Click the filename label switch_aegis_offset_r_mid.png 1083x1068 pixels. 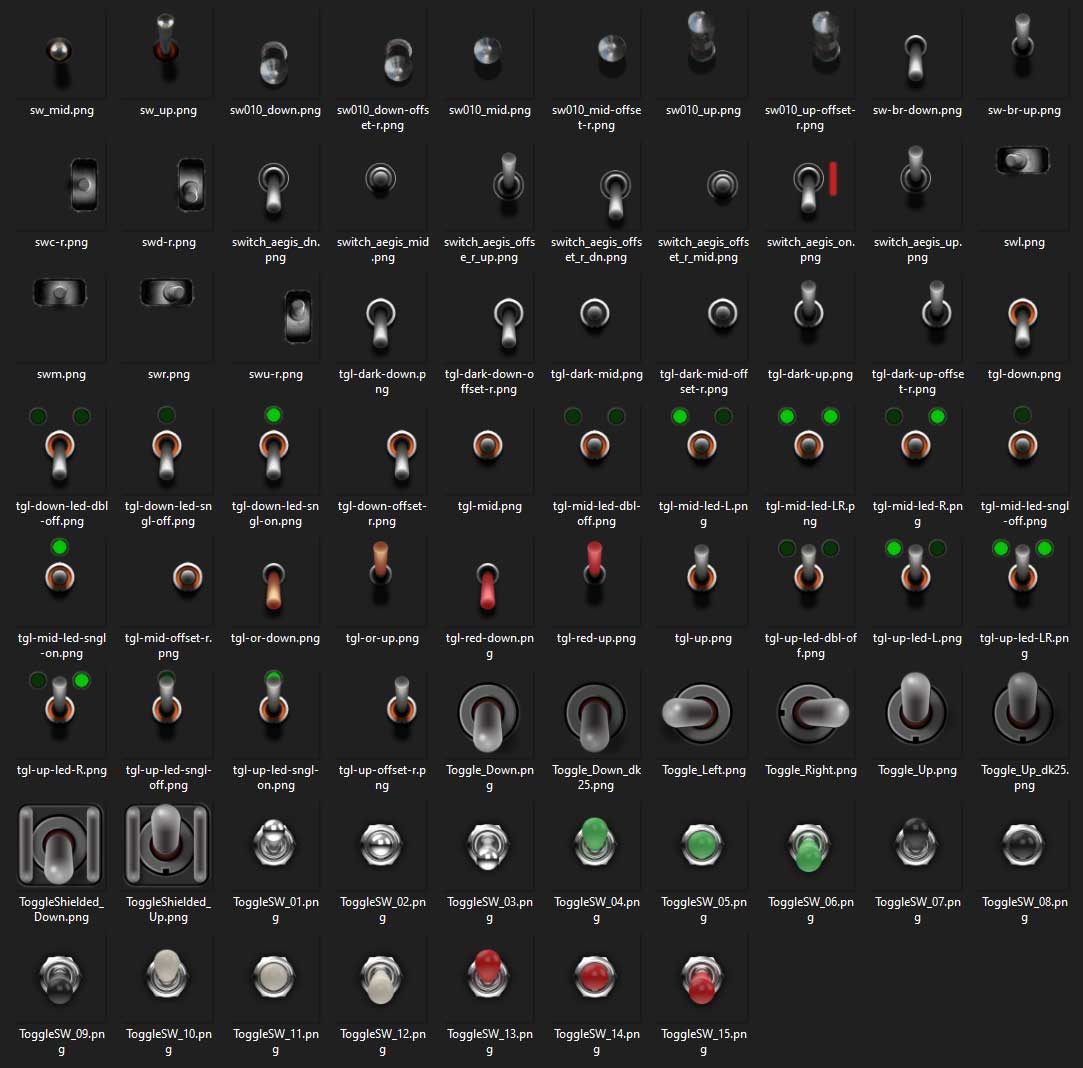[x=703, y=249]
